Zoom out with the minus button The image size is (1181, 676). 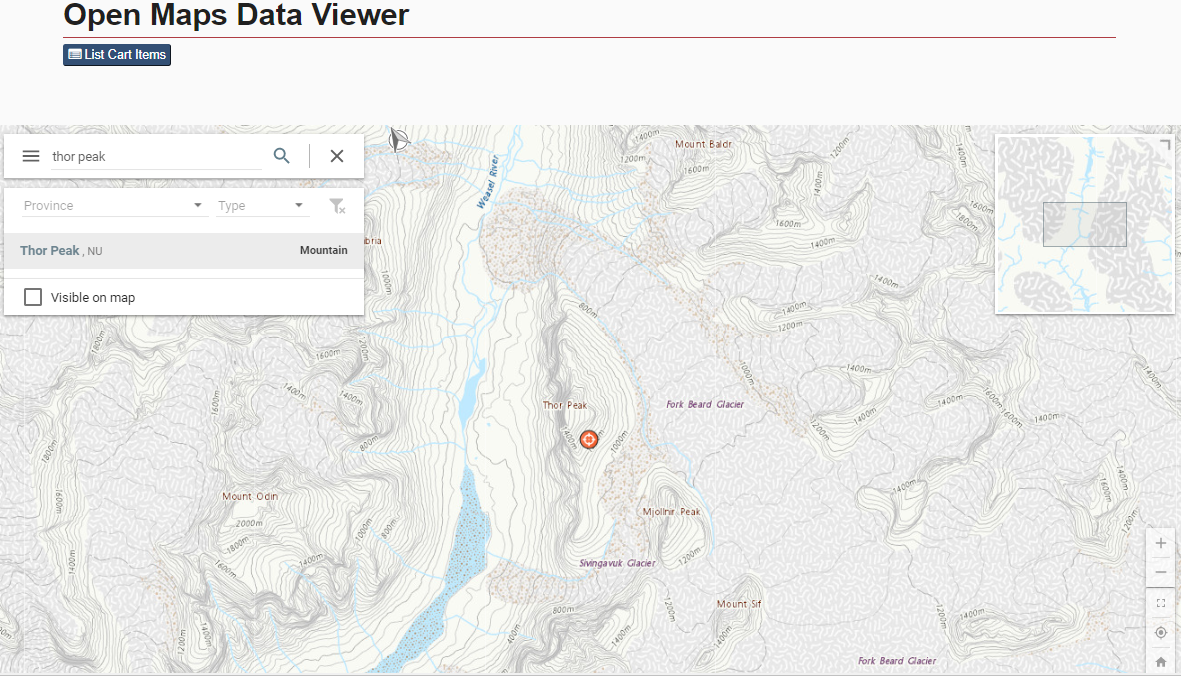click(1161, 572)
